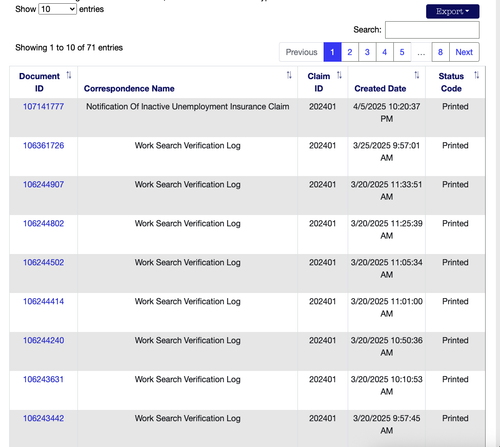Open document 106244907
This screenshot has width=500, height=447.
tap(43, 185)
